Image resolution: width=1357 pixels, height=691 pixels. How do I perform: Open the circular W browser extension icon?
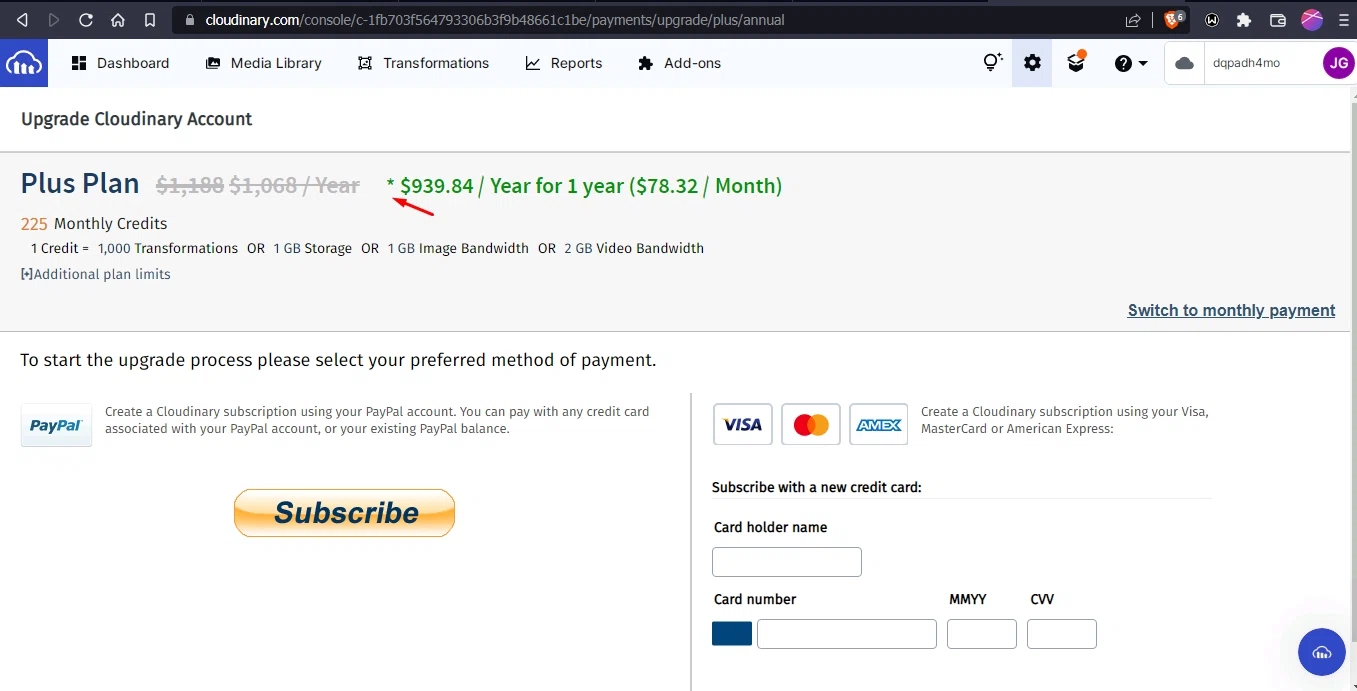click(x=1212, y=20)
